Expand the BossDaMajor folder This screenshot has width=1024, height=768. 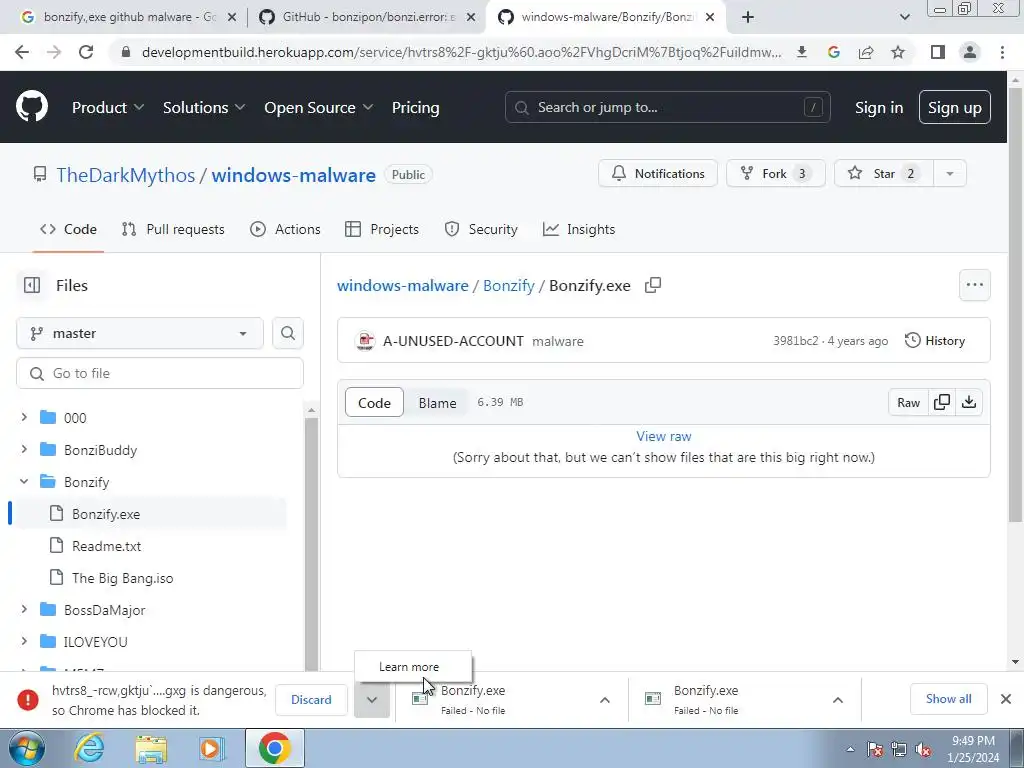[24, 609]
